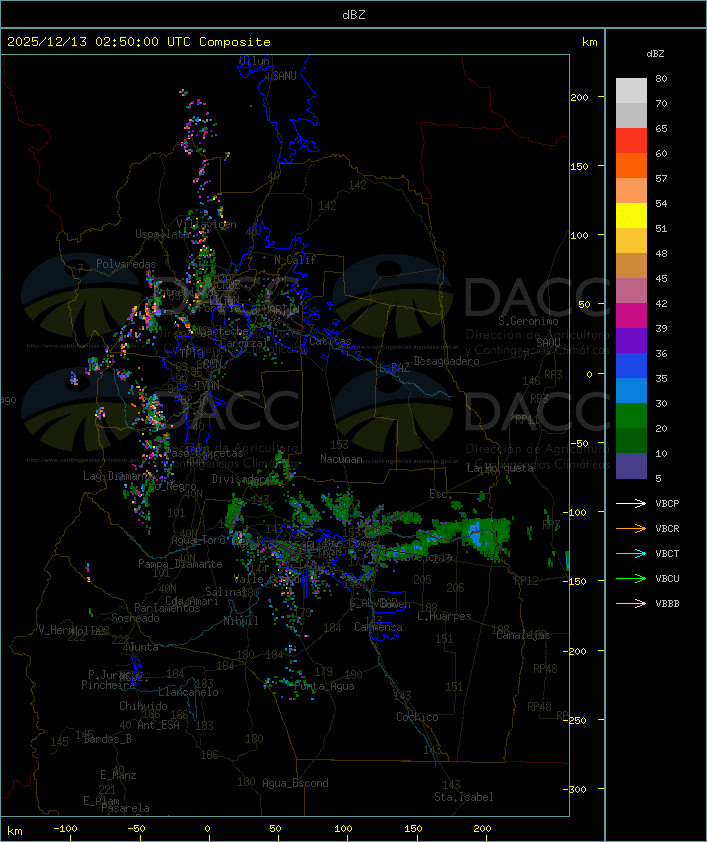Click the Polvaredas place label
The height and width of the screenshot is (842, 707).
pos(126,264)
